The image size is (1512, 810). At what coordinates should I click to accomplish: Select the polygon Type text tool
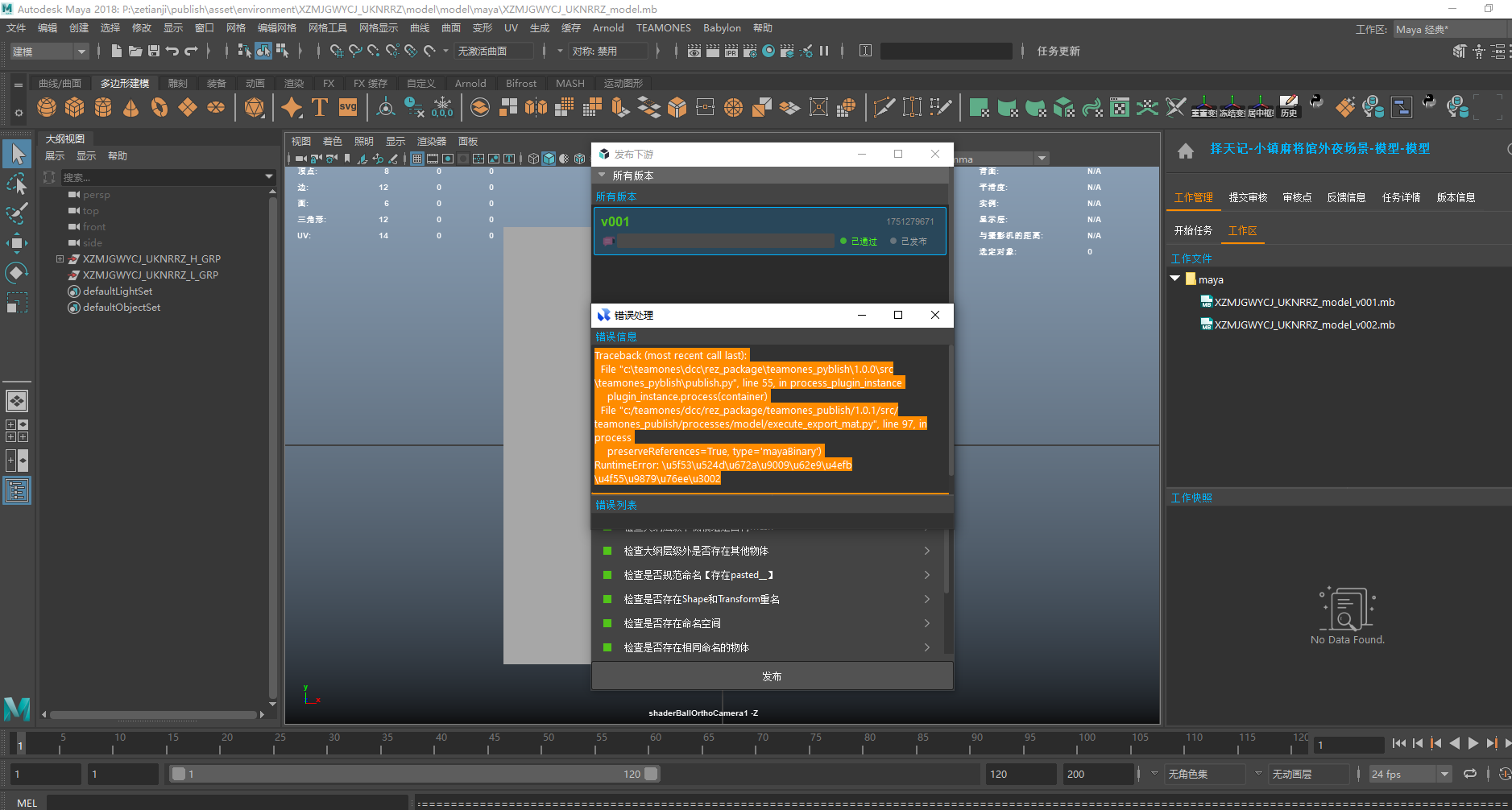click(x=319, y=107)
